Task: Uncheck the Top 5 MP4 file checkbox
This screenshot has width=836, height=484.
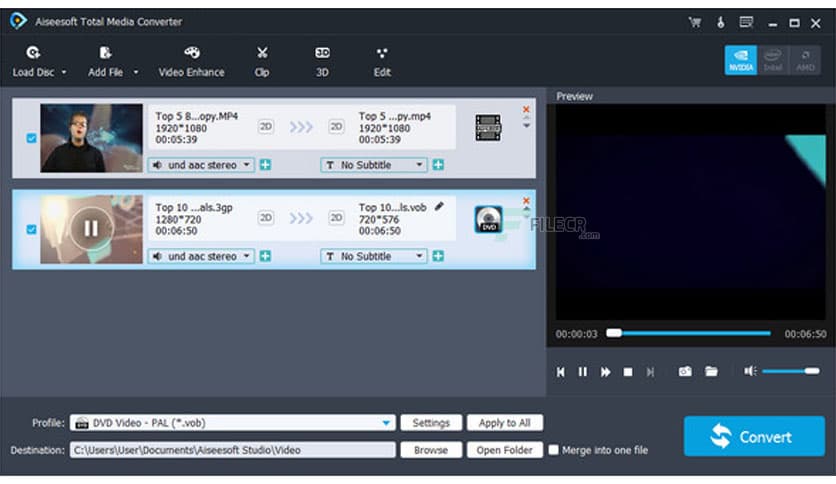Action: pos(31,138)
